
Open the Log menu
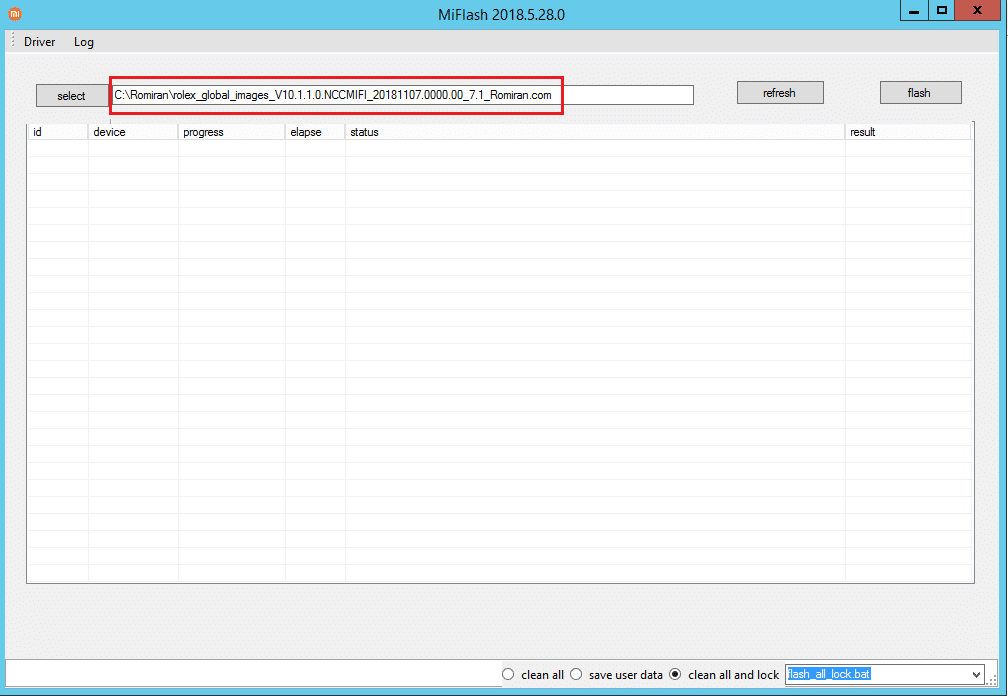point(84,42)
